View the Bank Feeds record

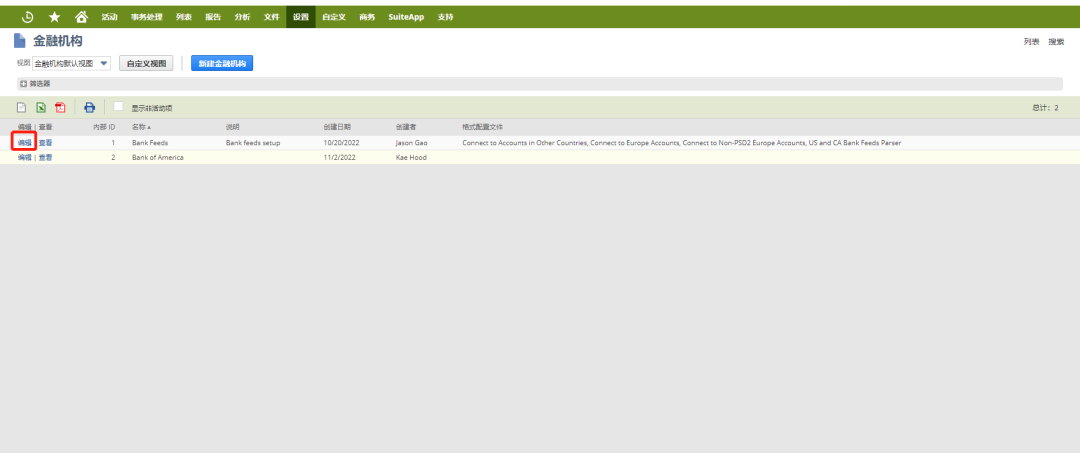click(x=45, y=143)
